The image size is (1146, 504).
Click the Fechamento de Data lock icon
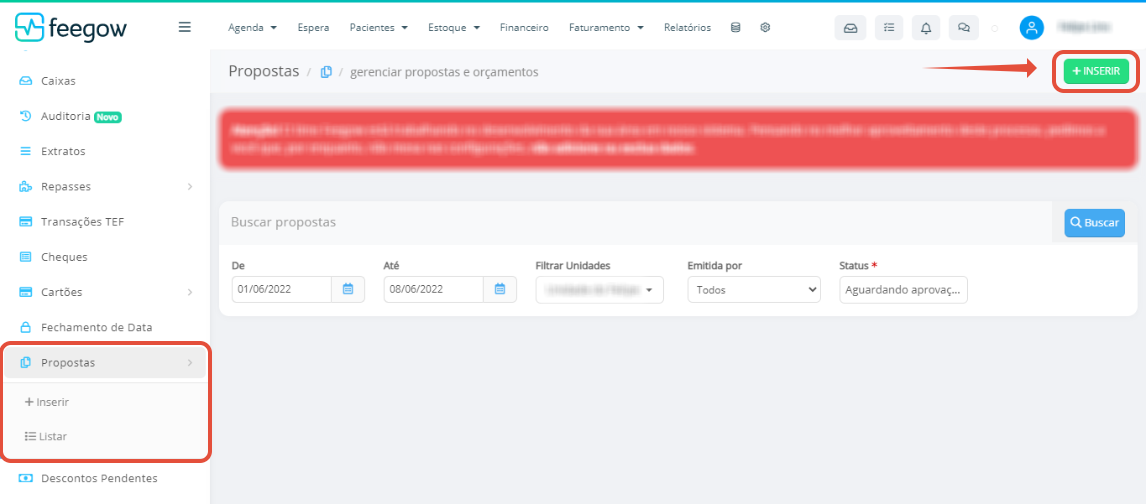click(26, 327)
